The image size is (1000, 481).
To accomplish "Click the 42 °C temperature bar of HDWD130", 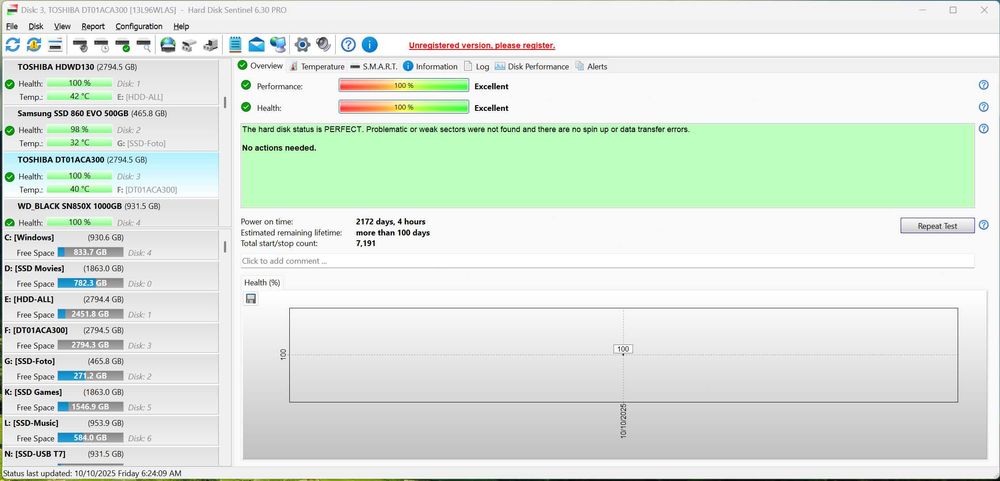I will 80,96.
